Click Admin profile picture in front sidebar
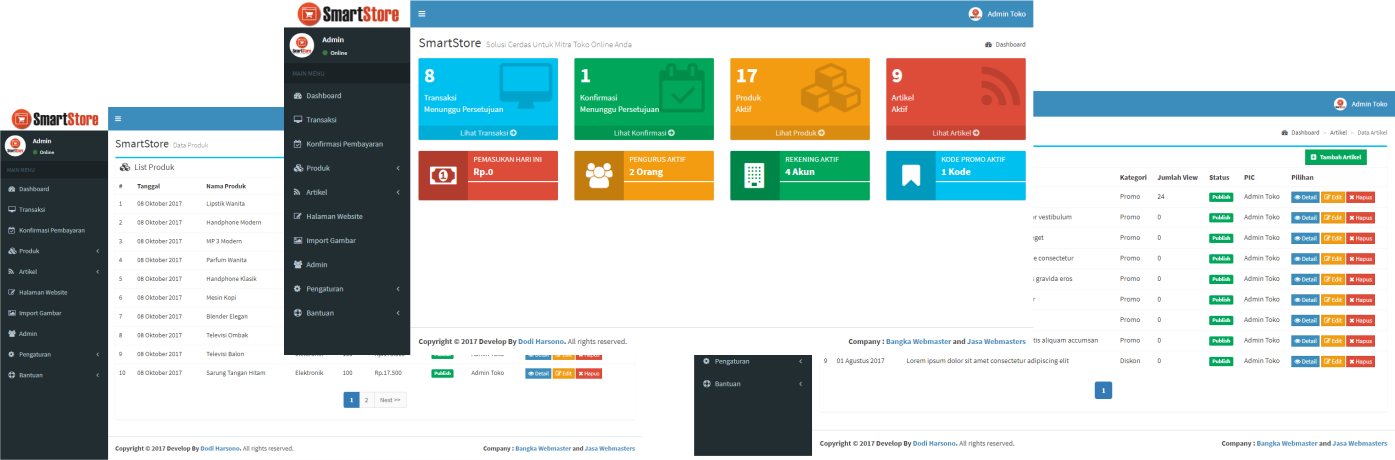Viewport: 1395px width, 460px height. pos(301,45)
